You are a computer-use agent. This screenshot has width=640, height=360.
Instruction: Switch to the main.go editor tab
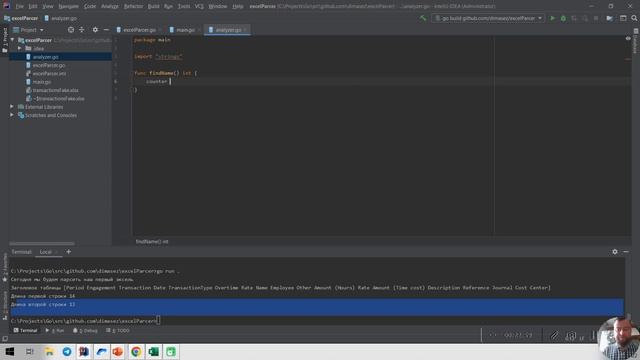click(184, 30)
